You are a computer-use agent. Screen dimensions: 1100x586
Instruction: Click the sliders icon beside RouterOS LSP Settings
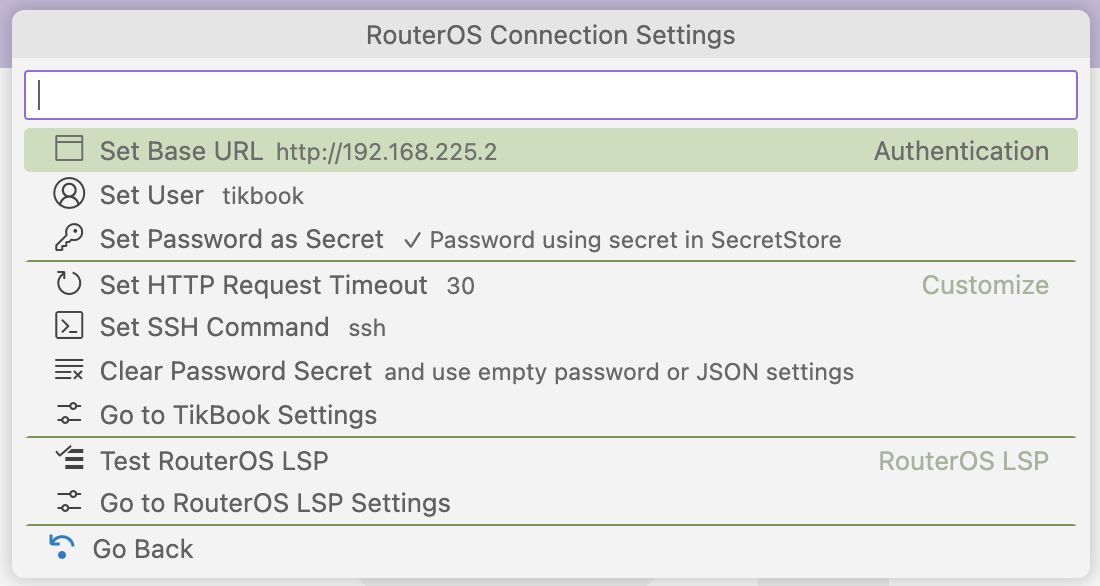pyautogui.click(x=69, y=502)
